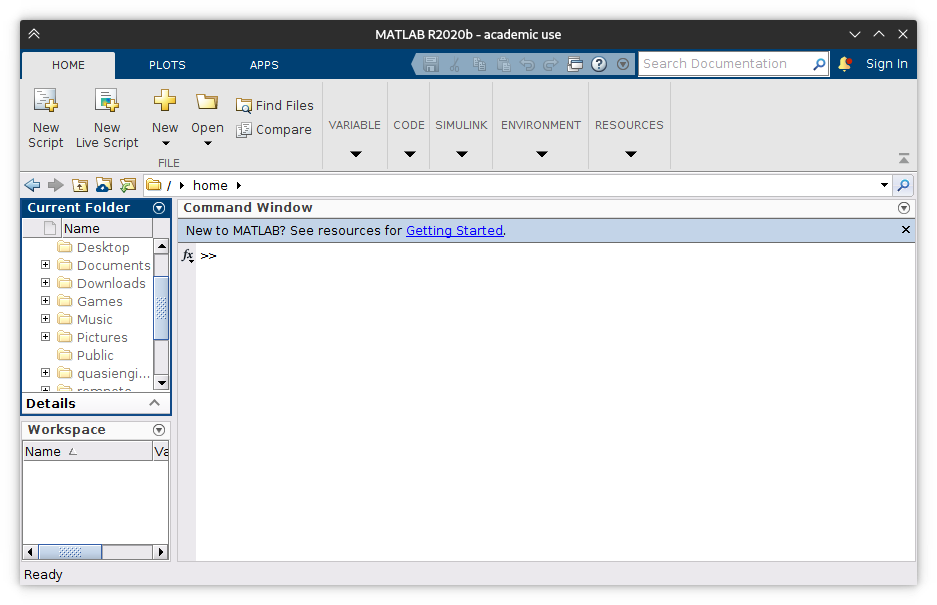Open Current Folder panel actions menu
This screenshot has height=605, width=937.
(x=159, y=208)
